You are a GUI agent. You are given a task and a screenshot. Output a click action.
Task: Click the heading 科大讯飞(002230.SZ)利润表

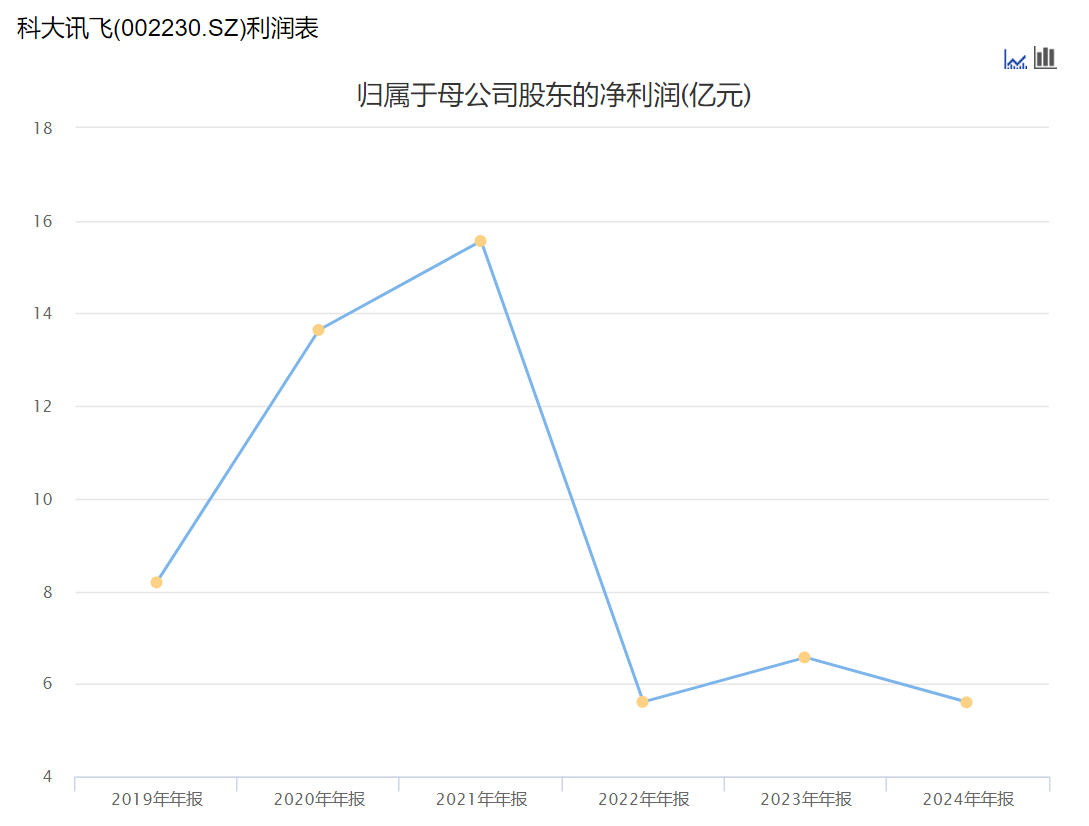(167, 28)
